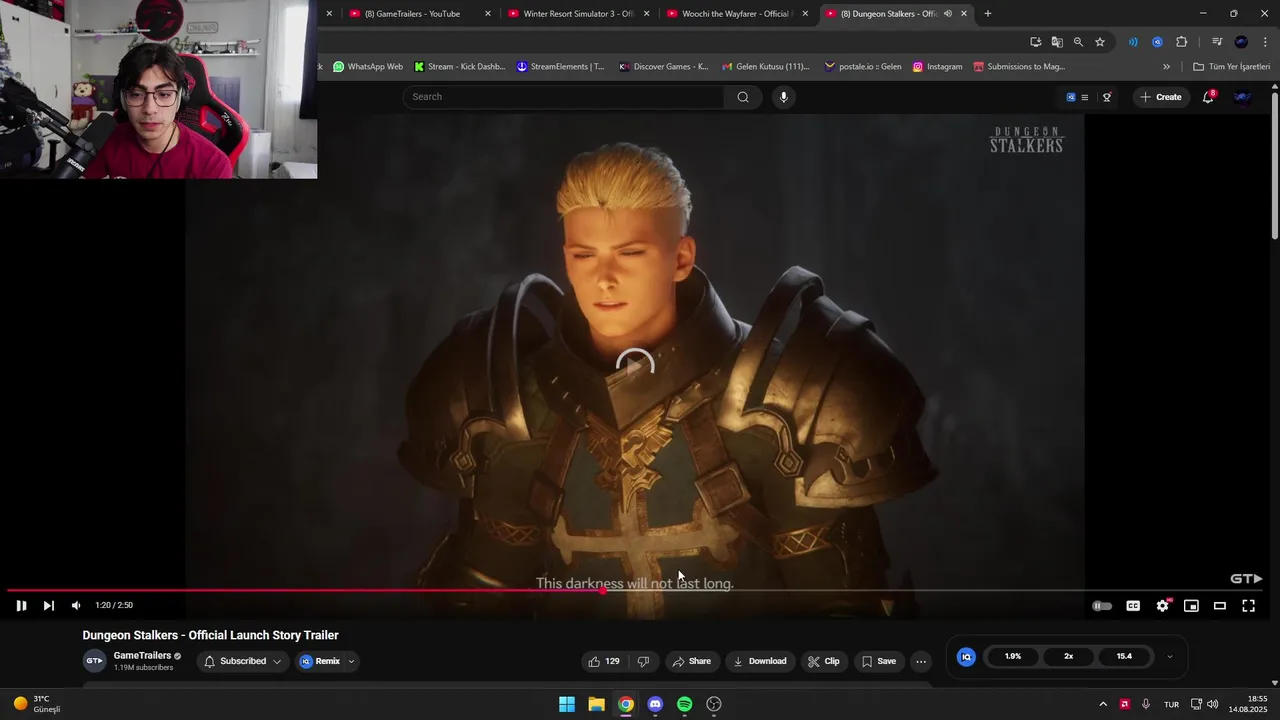Viewport: 1280px width, 720px height.
Task: Expand the vidIQ stats panel chevron
Action: pos(1170,657)
